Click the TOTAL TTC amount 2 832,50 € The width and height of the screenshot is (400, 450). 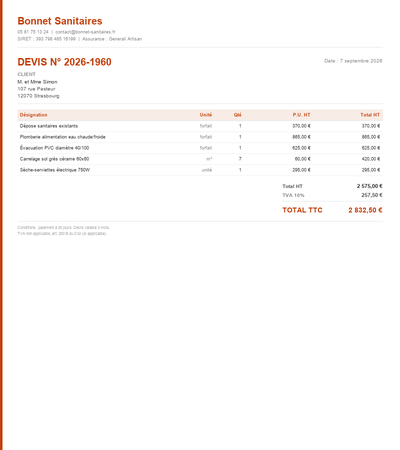[365, 210]
